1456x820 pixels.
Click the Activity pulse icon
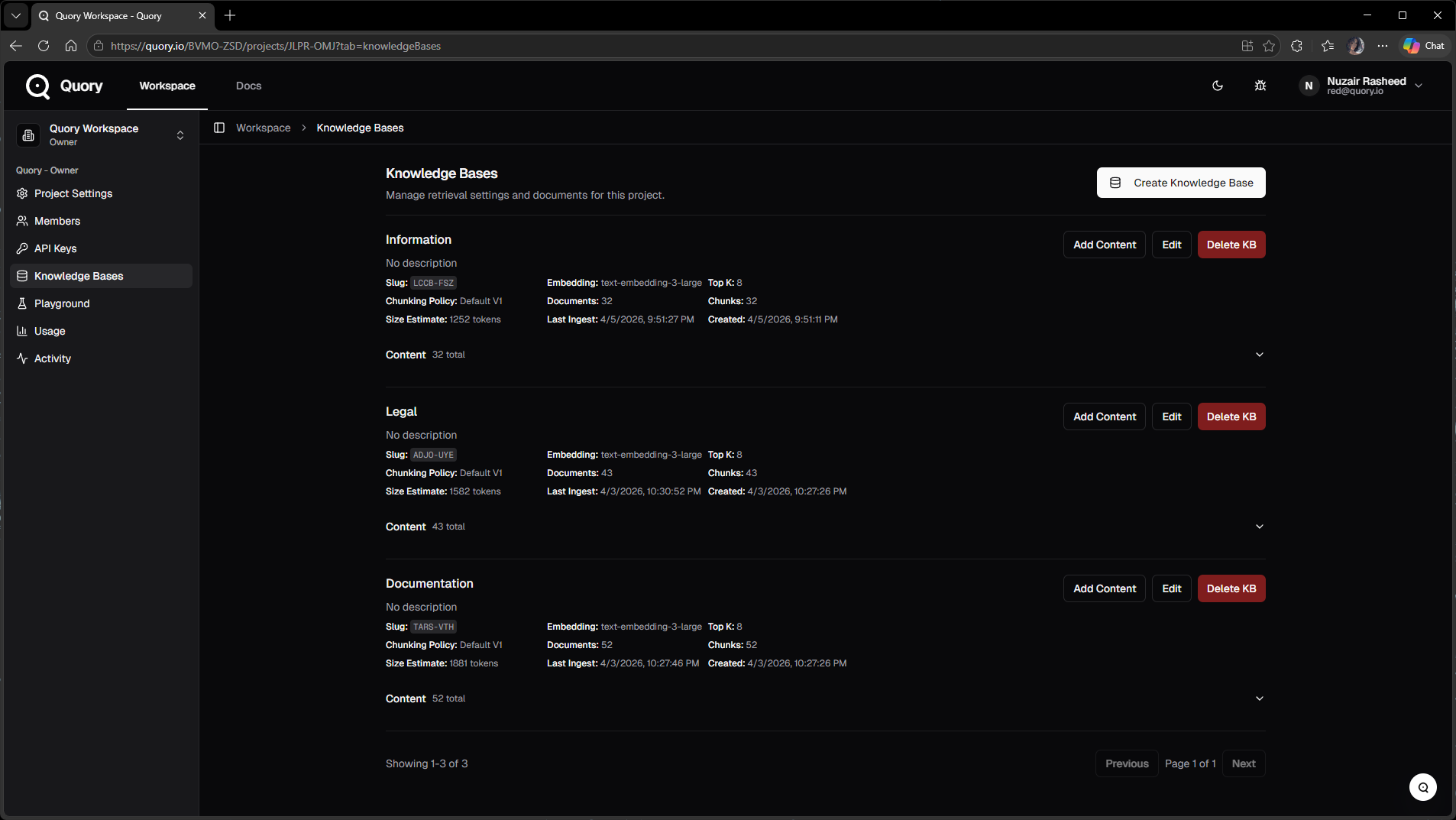click(x=22, y=358)
